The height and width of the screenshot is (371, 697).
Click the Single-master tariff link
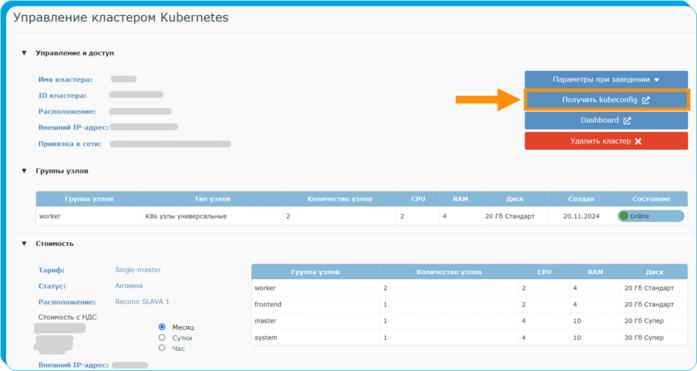click(138, 270)
